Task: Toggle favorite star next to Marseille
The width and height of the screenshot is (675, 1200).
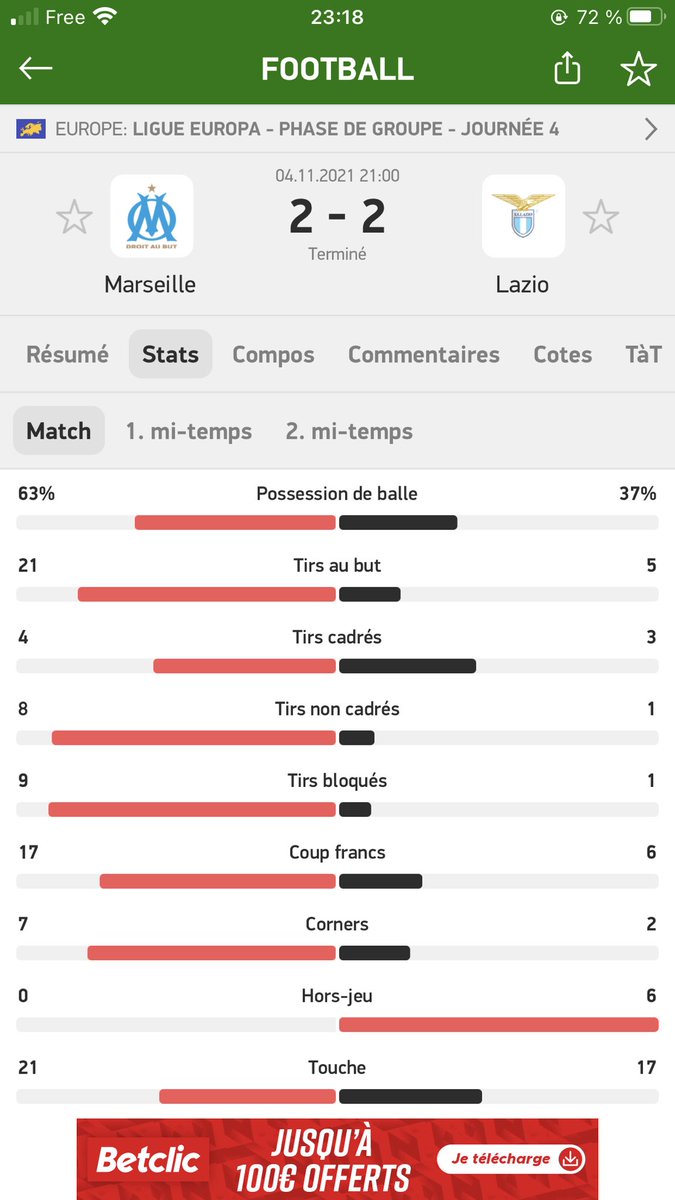Action: click(x=74, y=217)
